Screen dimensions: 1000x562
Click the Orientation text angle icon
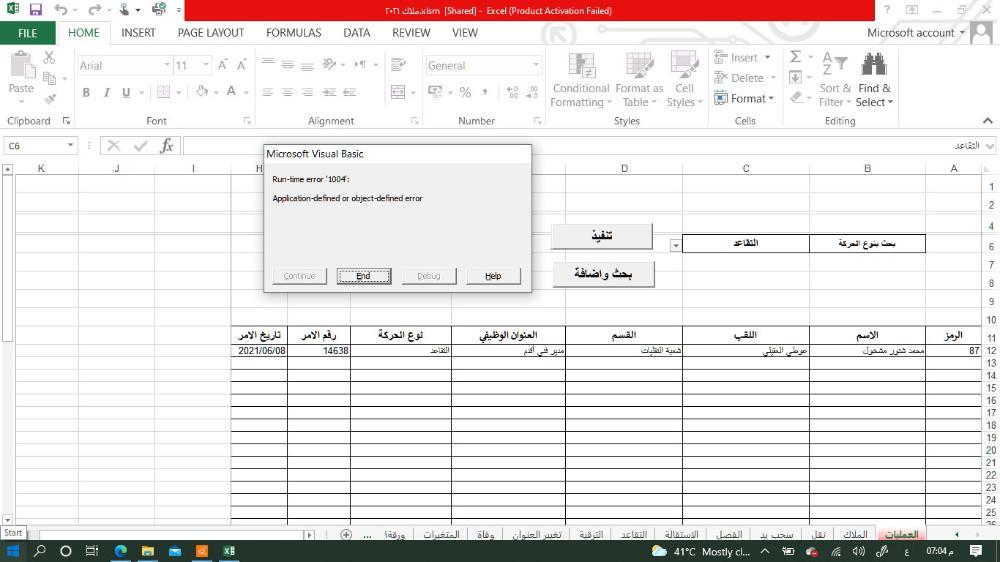329,64
